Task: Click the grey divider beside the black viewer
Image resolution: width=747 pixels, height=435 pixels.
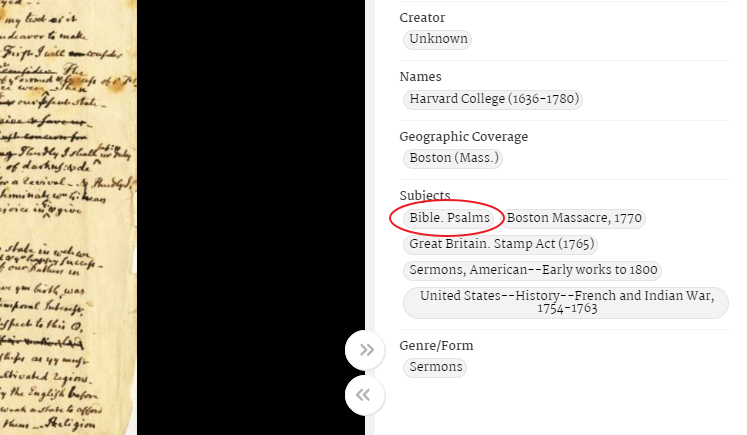Action: pos(370,150)
